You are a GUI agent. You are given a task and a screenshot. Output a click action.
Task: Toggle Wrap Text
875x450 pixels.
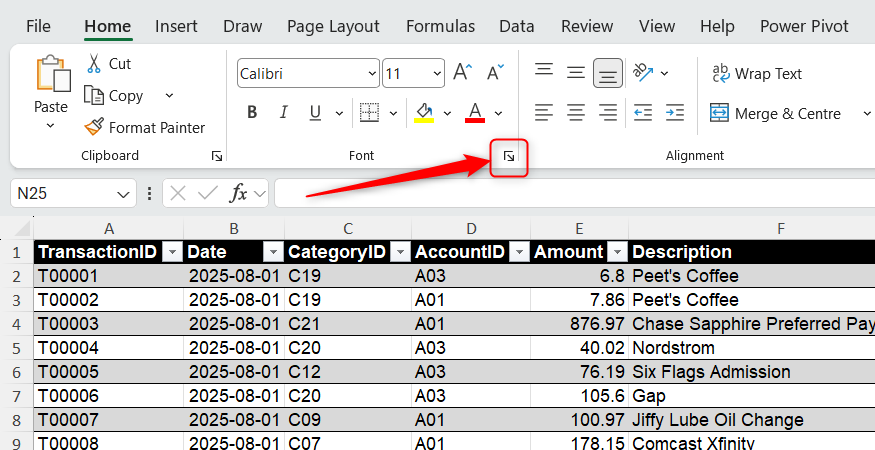pyautogui.click(x=757, y=74)
